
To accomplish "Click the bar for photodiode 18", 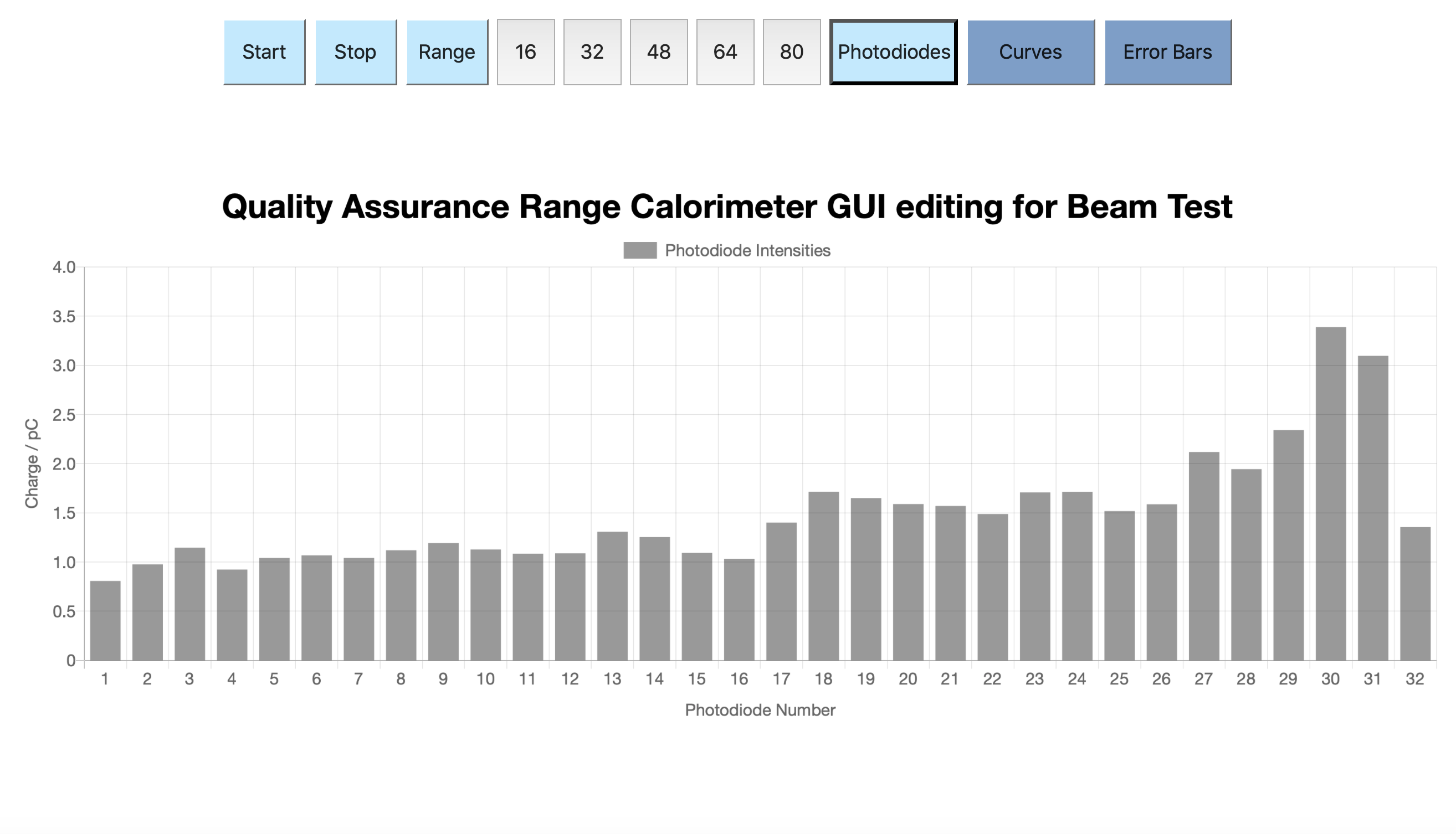I will tap(823, 576).
